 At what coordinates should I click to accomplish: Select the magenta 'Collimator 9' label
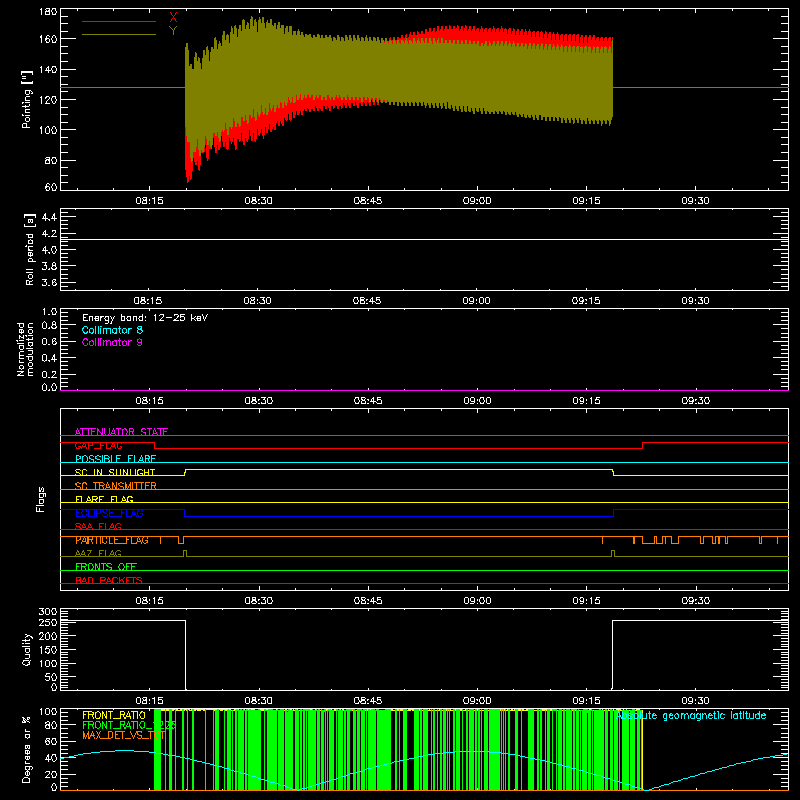[x=112, y=342]
